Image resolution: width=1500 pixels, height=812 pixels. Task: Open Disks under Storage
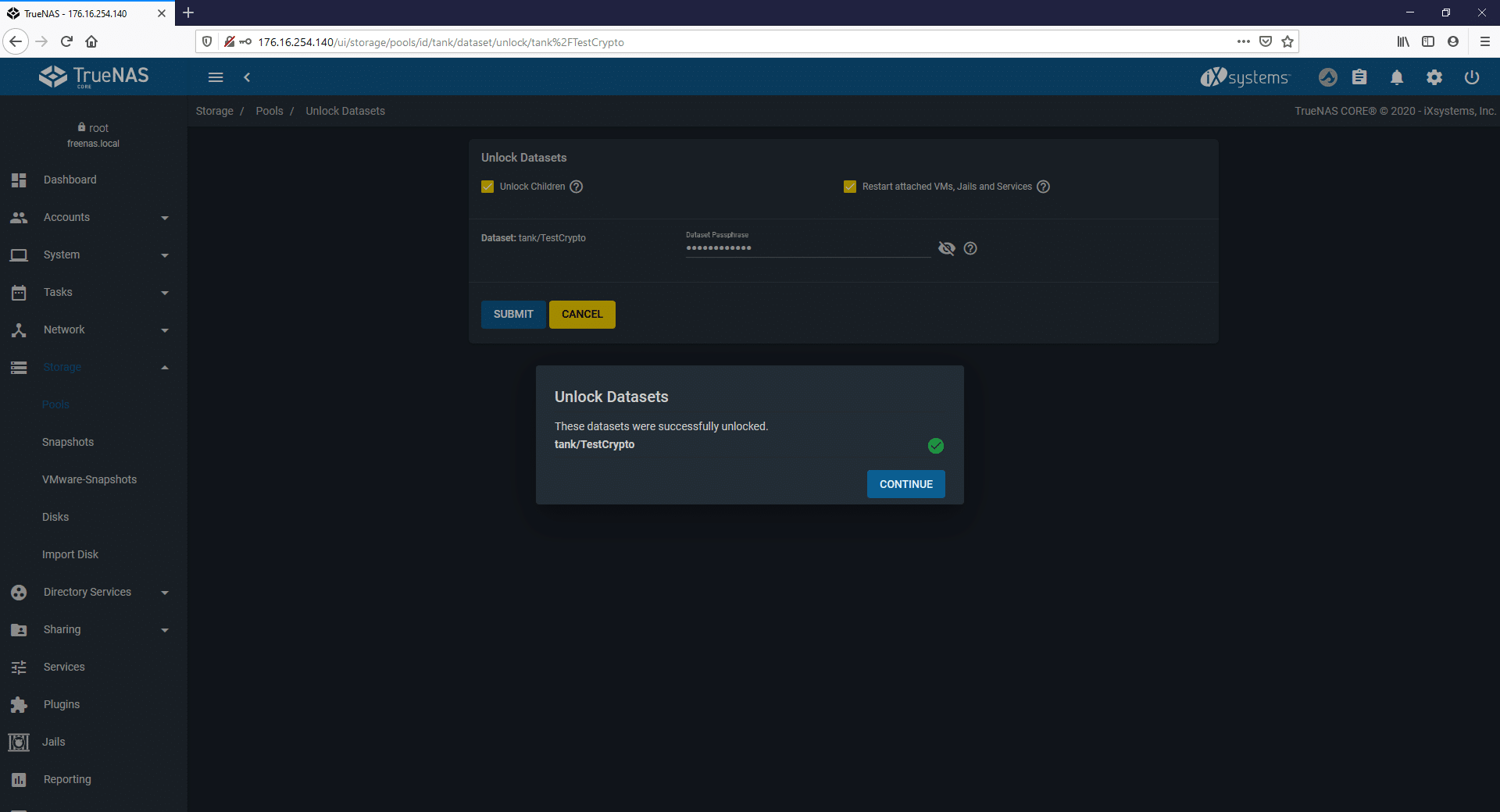point(55,517)
